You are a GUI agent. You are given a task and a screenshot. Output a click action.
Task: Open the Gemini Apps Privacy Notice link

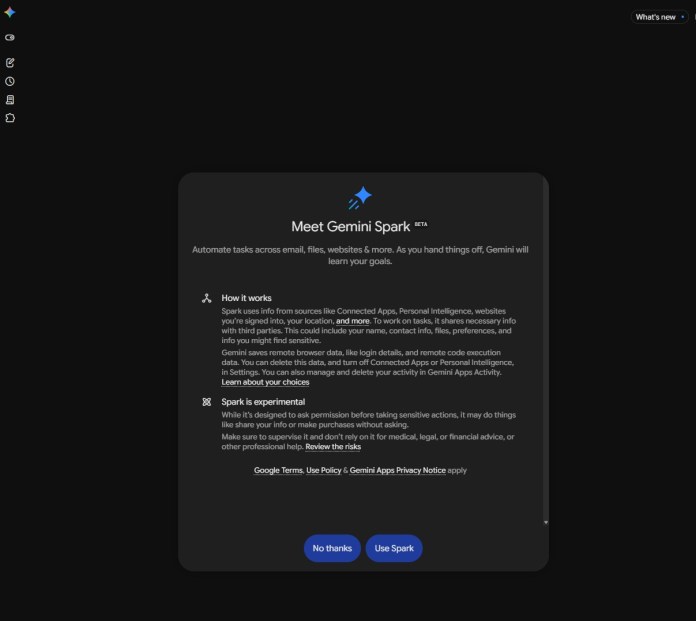pyautogui.click(x=397, y=471)
